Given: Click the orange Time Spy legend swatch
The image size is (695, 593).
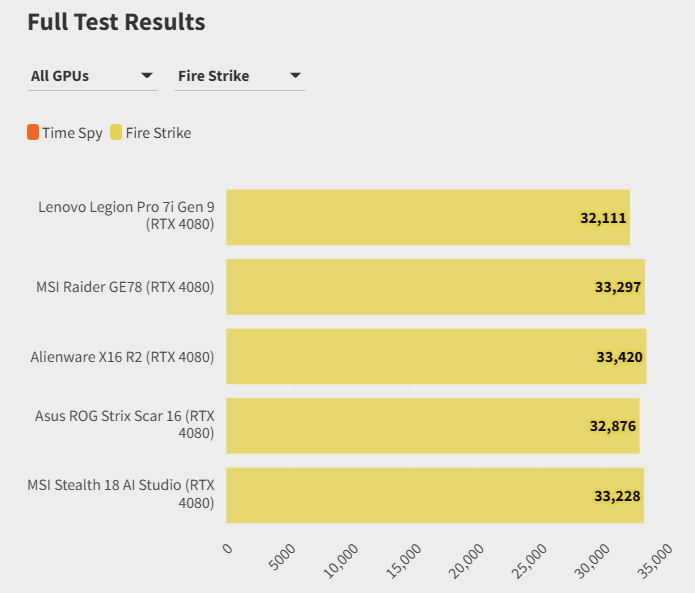Looking at the screenshot, I should click(x=34, y=132).
